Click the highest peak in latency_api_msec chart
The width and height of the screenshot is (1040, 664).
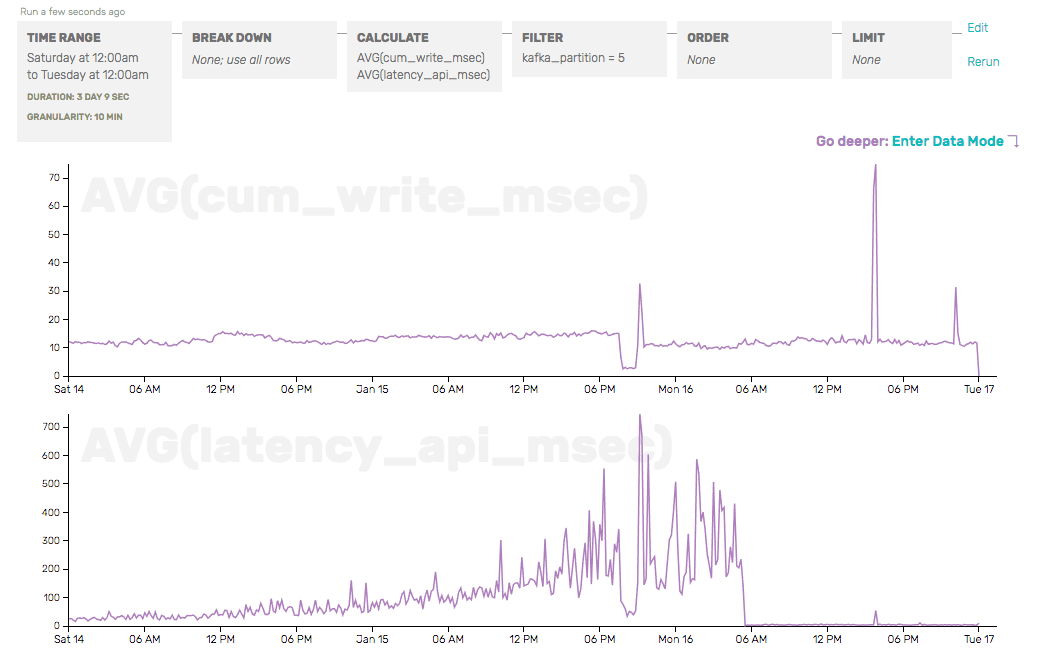tap(640, 417)
